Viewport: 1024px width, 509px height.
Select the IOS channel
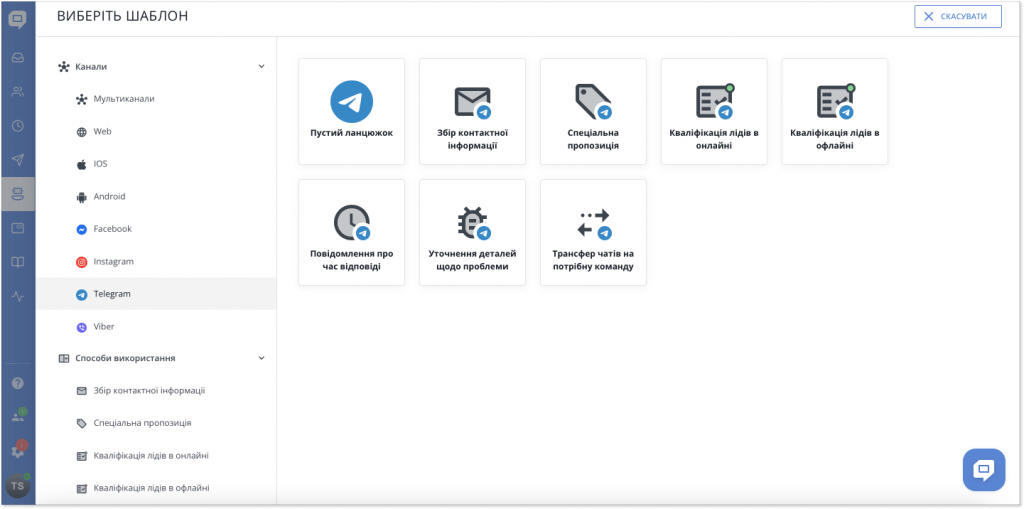point(157,164)
